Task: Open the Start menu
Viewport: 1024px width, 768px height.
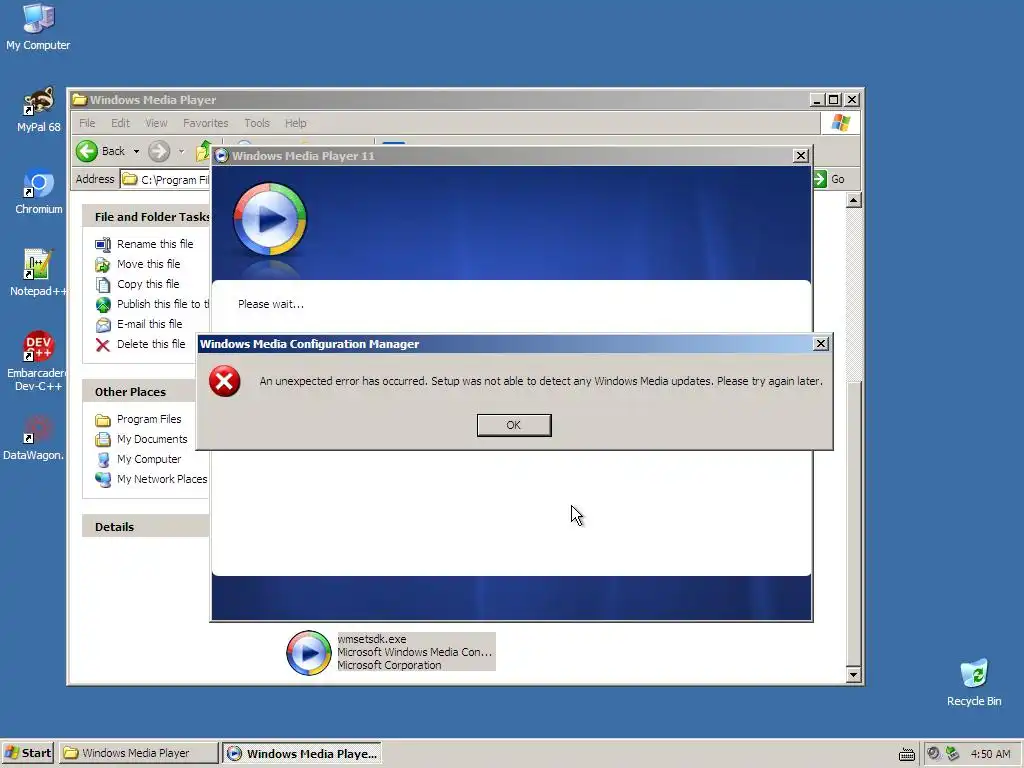Action: pyautogui.click(x=27, y=753)
